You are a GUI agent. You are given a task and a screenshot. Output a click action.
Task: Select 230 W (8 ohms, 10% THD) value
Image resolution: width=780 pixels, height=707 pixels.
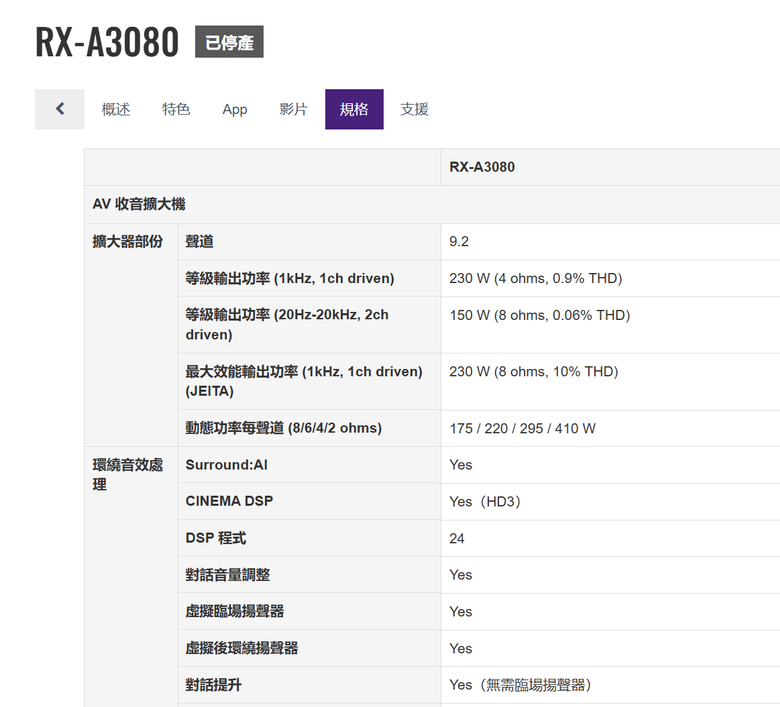coord(534,372)
